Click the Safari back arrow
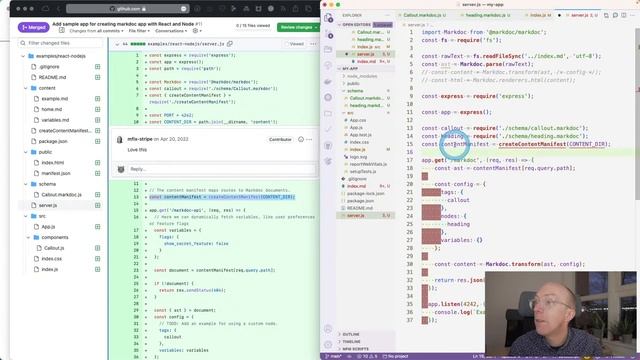The image size is (640, 360). 58,9
